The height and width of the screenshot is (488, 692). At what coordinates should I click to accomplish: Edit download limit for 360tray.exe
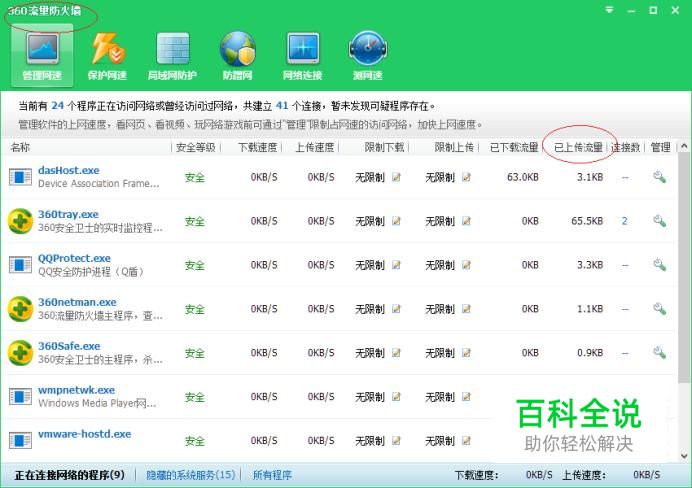(396, 221)
